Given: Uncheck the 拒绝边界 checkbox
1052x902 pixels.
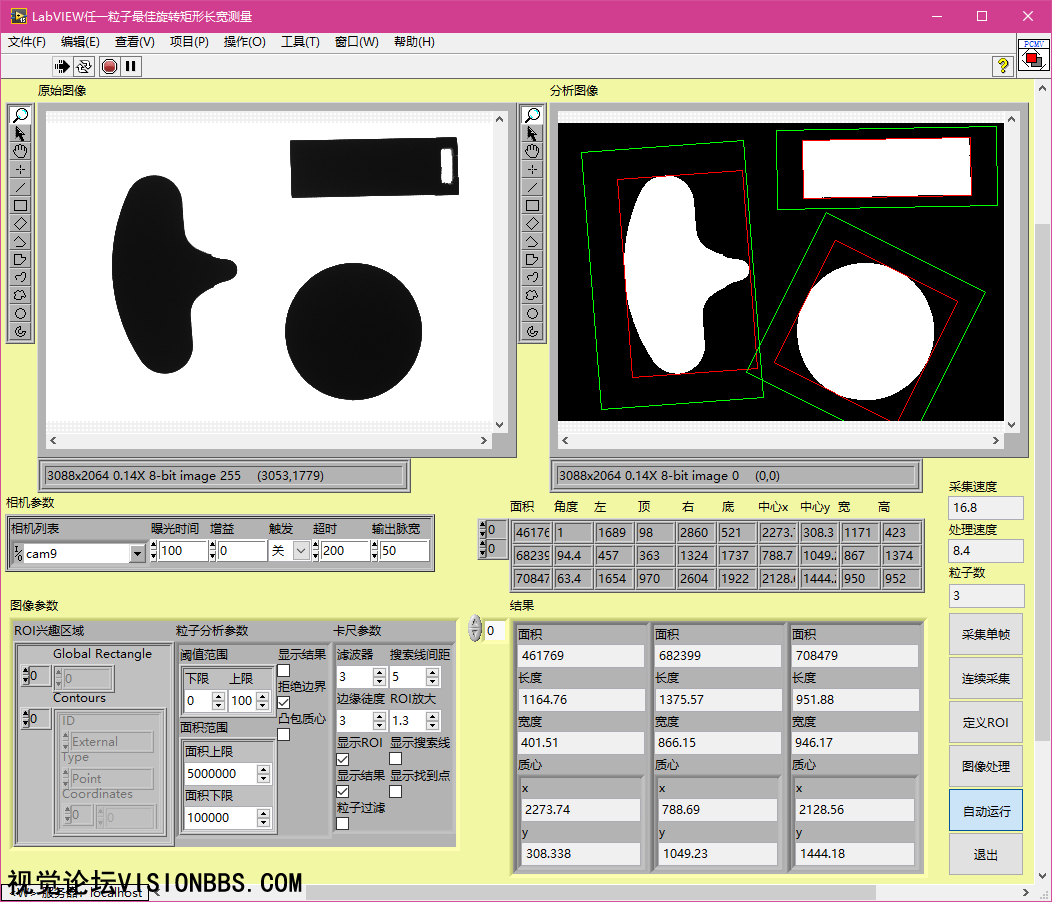Looking at the screenshot, I should click(x=284, y=703).
